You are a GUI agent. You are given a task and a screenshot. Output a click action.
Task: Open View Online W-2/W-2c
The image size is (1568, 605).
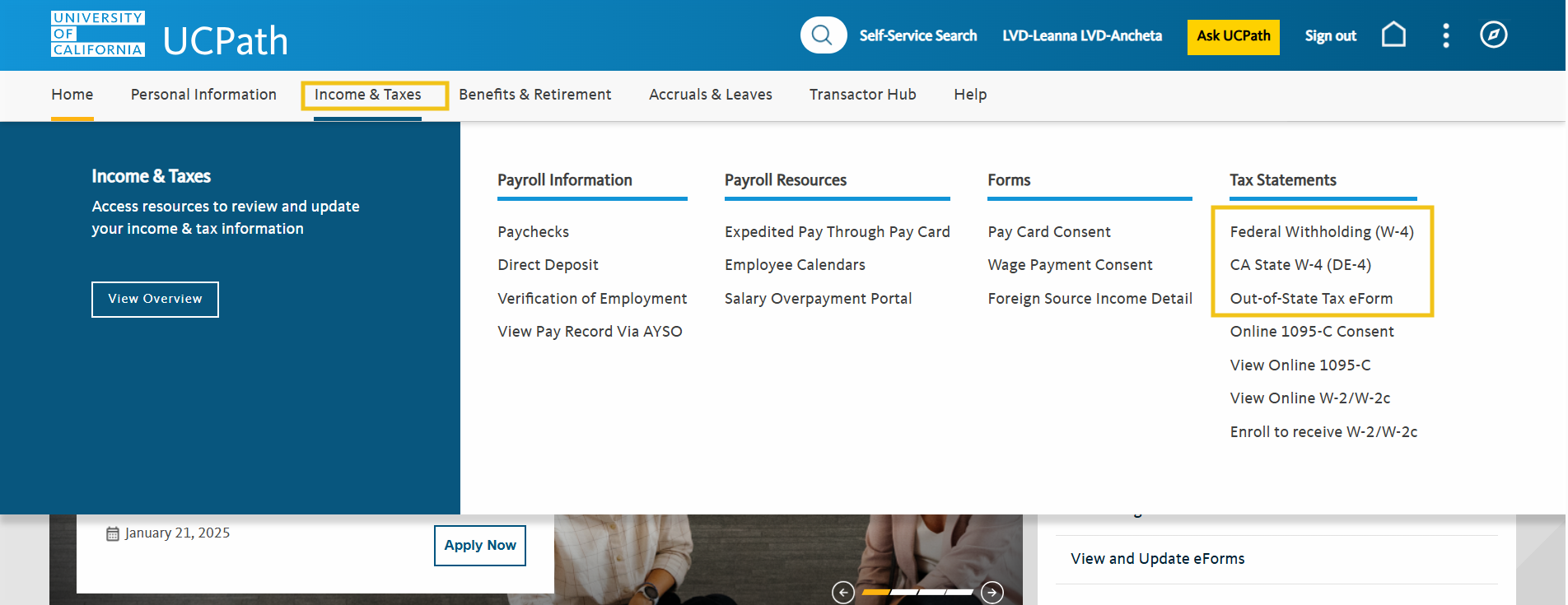click(1310, 398)
